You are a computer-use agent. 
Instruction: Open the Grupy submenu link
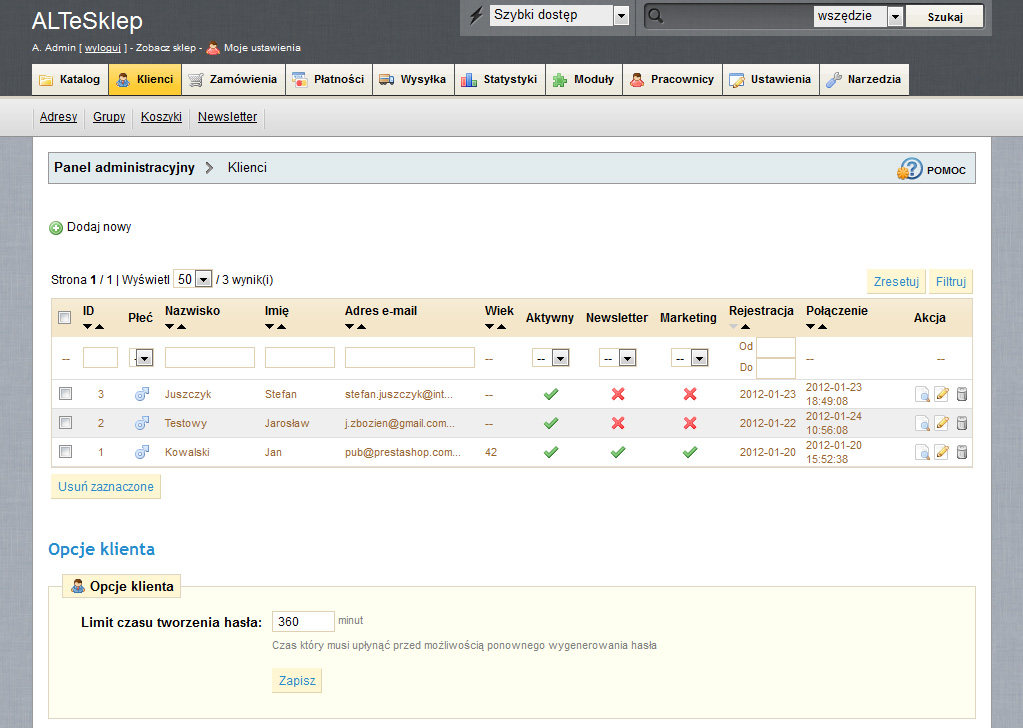[x=109, y=117]
